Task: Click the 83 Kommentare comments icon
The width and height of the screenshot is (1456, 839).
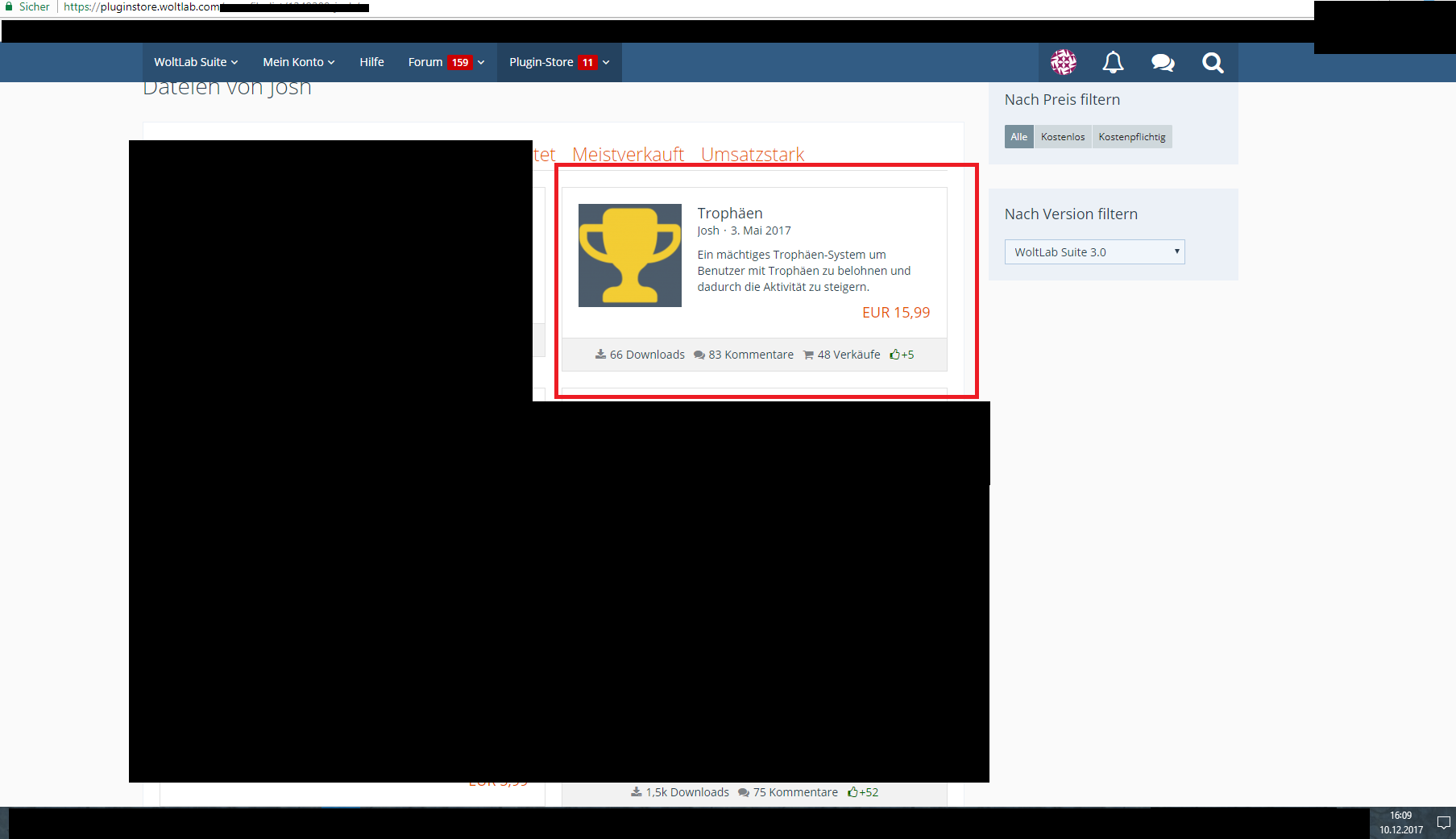Action: (x=699, y=355)
